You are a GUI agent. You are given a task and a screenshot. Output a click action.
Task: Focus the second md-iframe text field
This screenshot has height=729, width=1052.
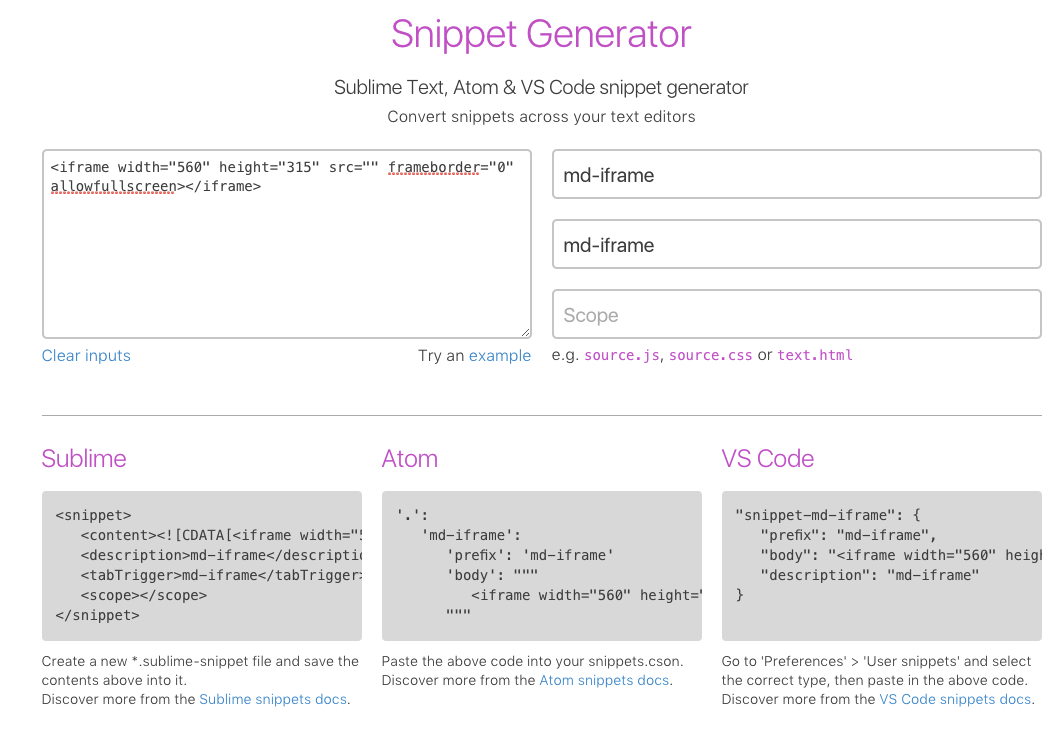796,245
